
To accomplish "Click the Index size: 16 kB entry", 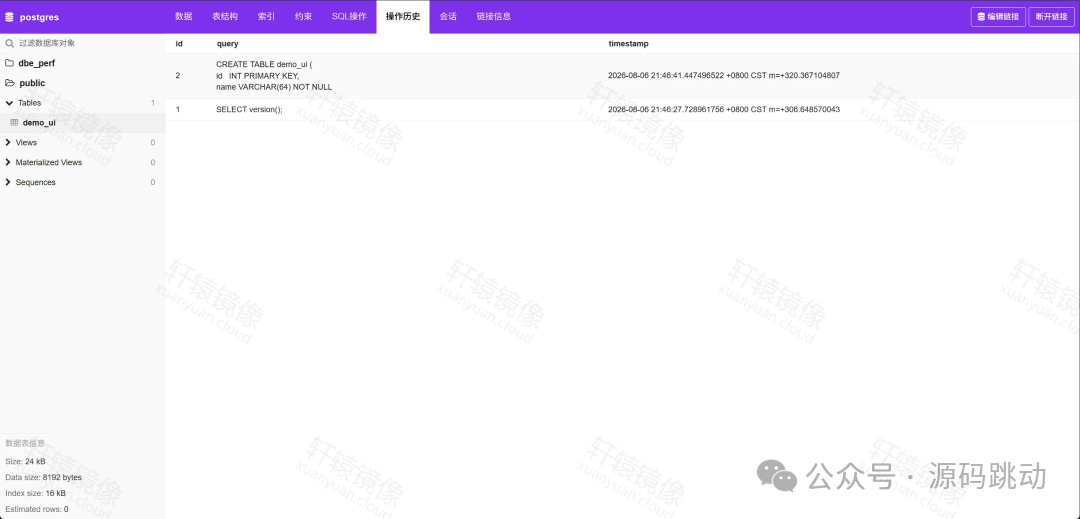I will coord(36,493).
